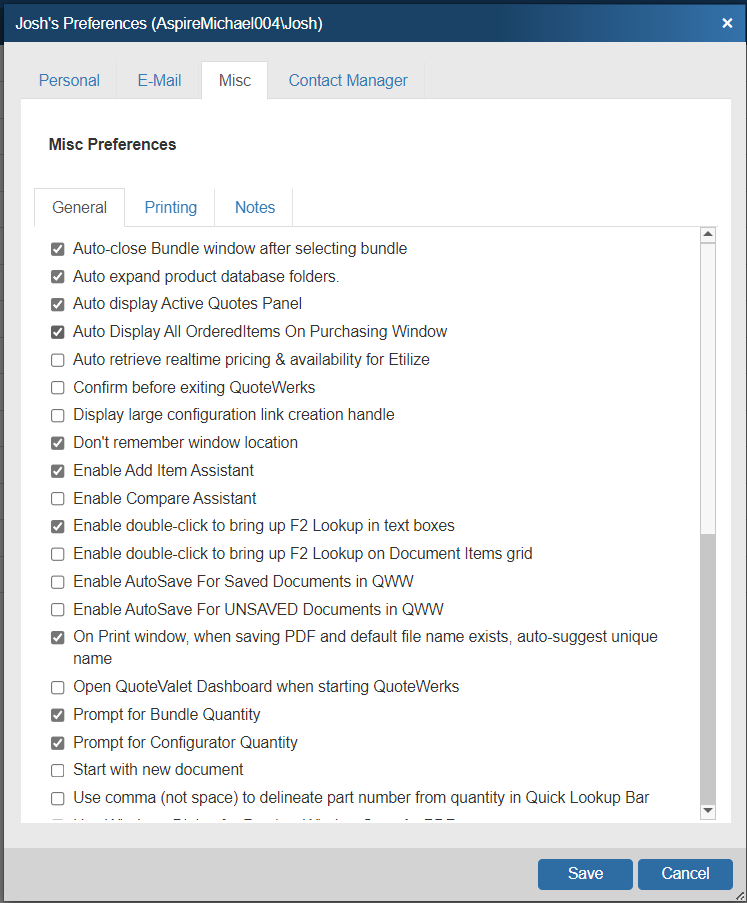
Task: Disable Enable Add Item Assistant option
Action: point(58,471)
